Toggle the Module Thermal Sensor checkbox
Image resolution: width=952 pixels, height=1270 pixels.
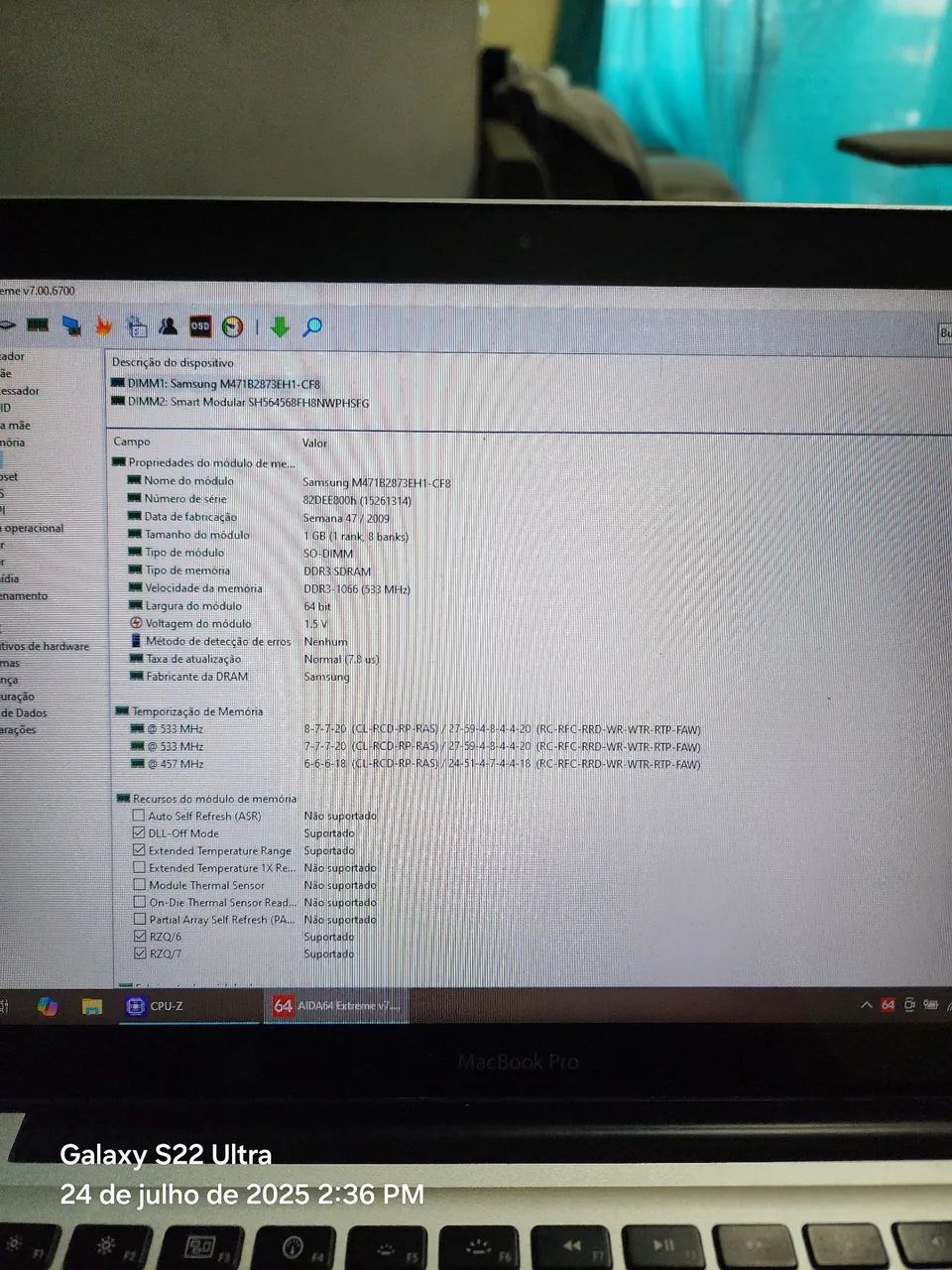pos(139,885)
